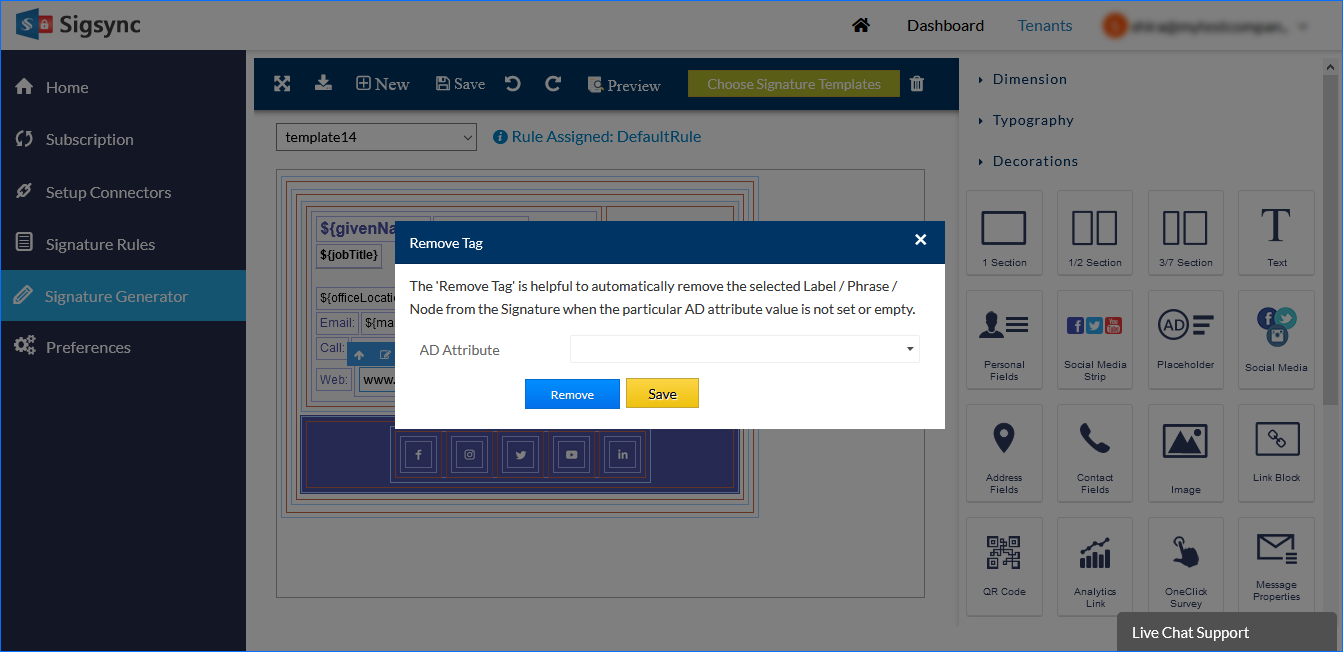Open the AD Attribute dropdown
1343x652 pixels.
click(744, 349)
